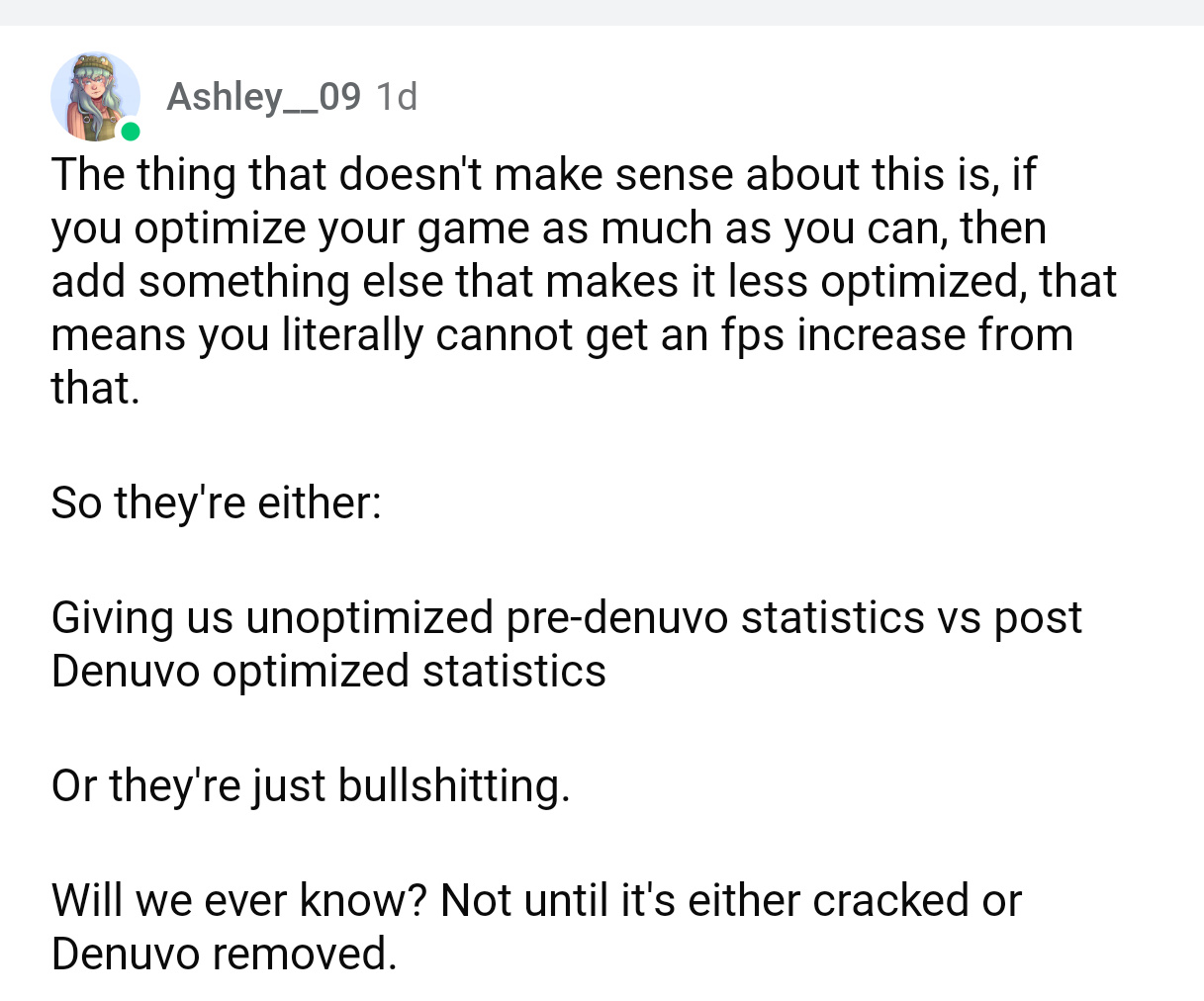Click the hyphenated word "pre-denuvo"
Image resolution: width=1204 pixels, height=1001 pixels.
click(616, 617)
